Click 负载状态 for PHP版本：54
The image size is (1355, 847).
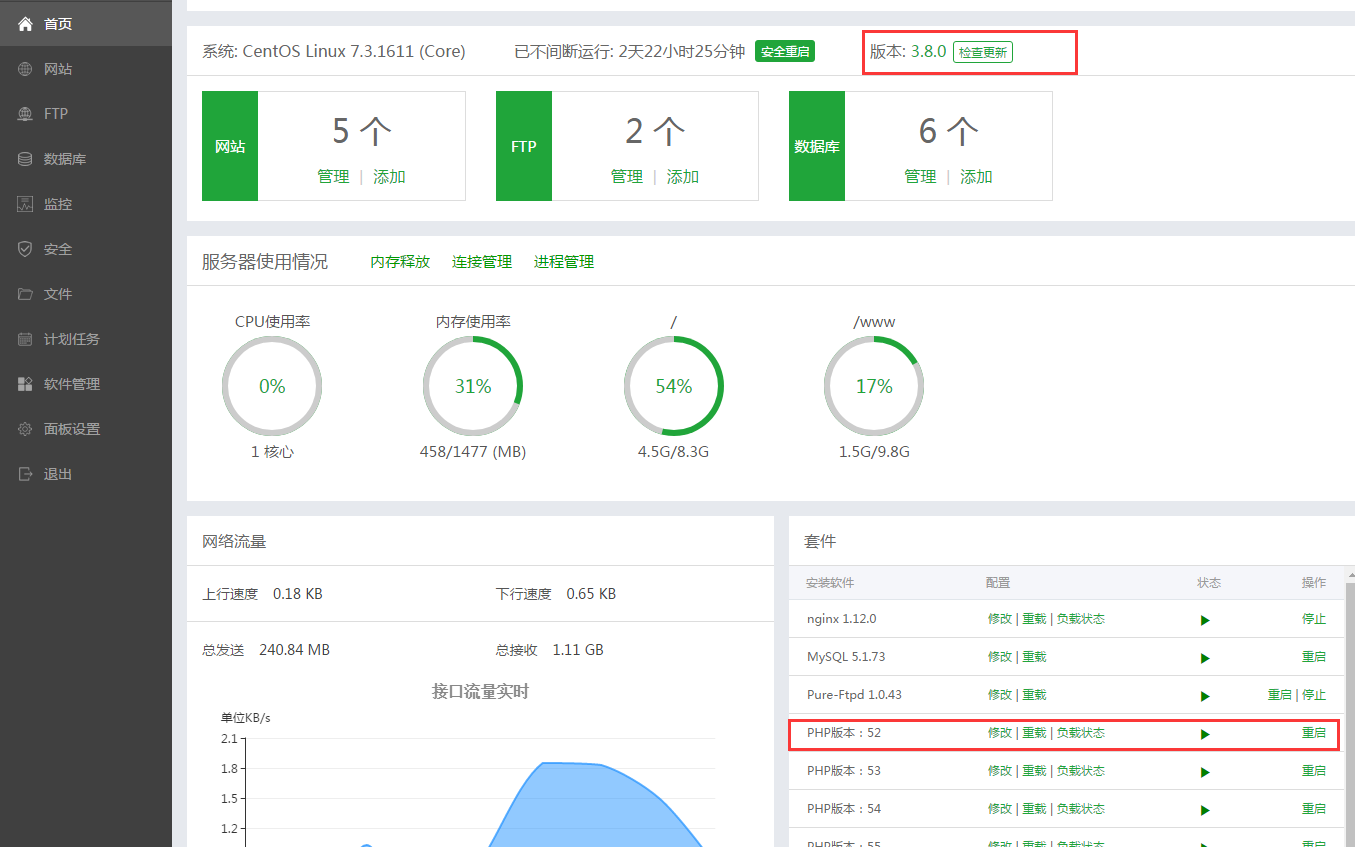coord(1081,809)
